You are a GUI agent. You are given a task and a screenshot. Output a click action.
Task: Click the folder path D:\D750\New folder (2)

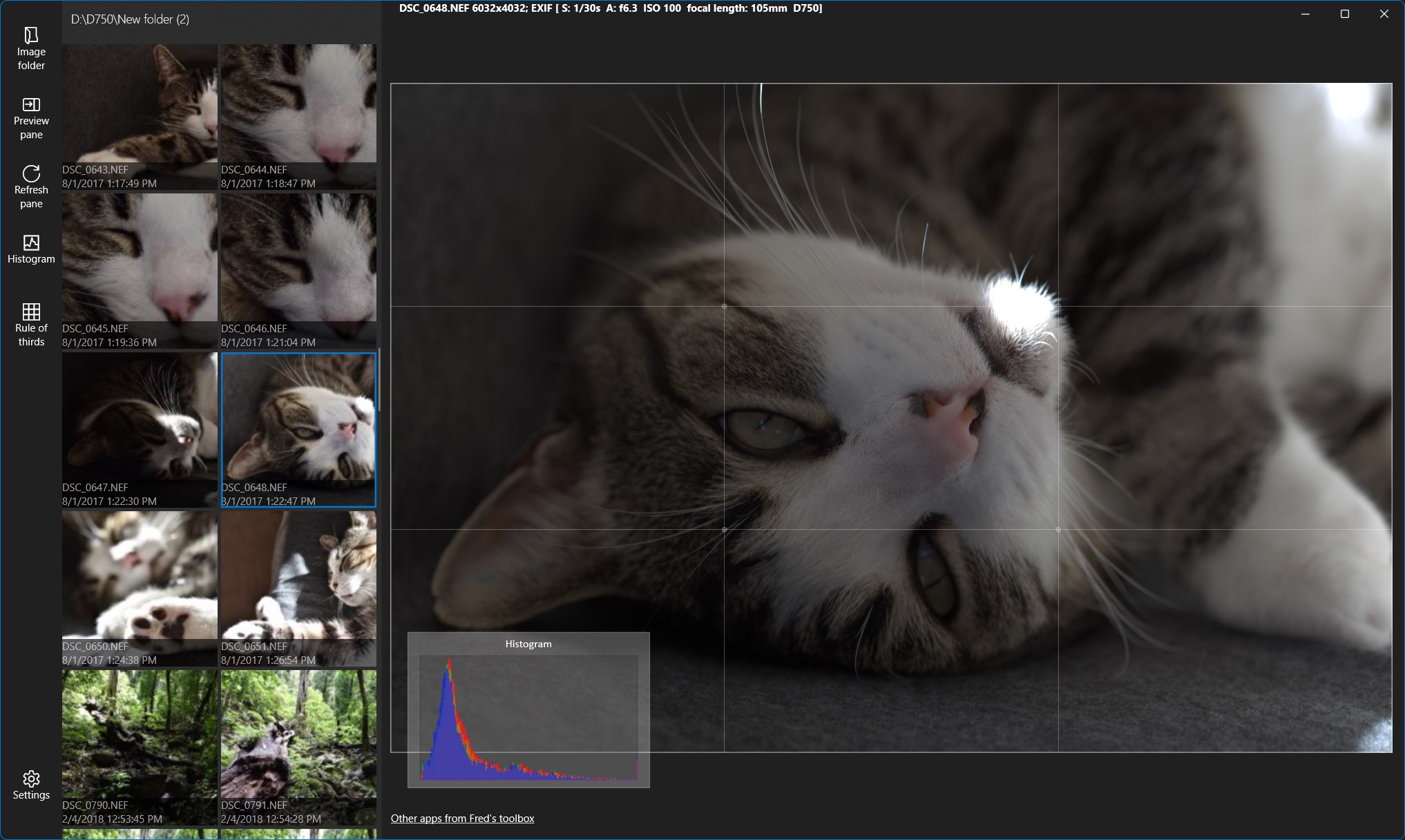130,19
